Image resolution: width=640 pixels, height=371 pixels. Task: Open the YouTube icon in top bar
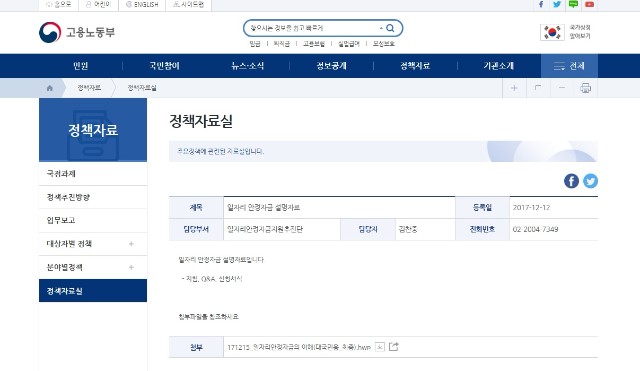[x=589, y=4]
